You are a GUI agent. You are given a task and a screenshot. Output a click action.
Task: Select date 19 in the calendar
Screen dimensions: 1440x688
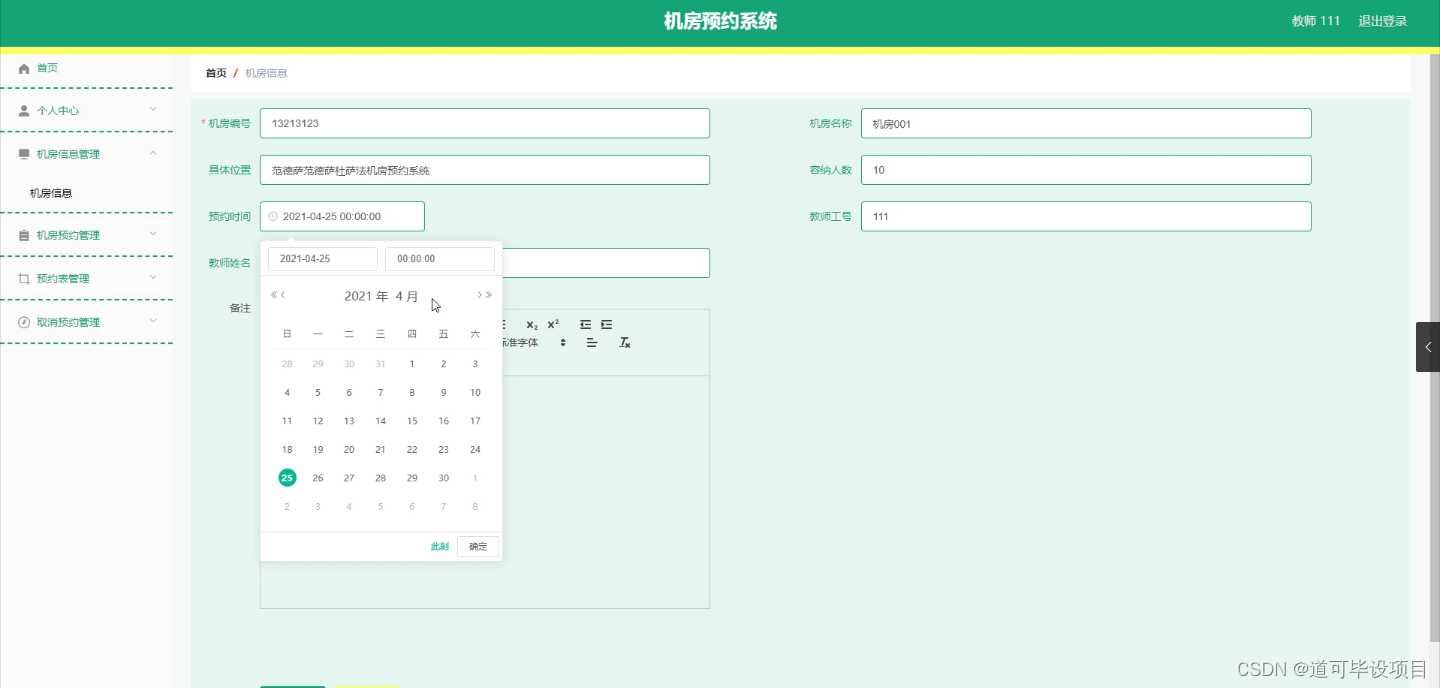pos(317,449)
